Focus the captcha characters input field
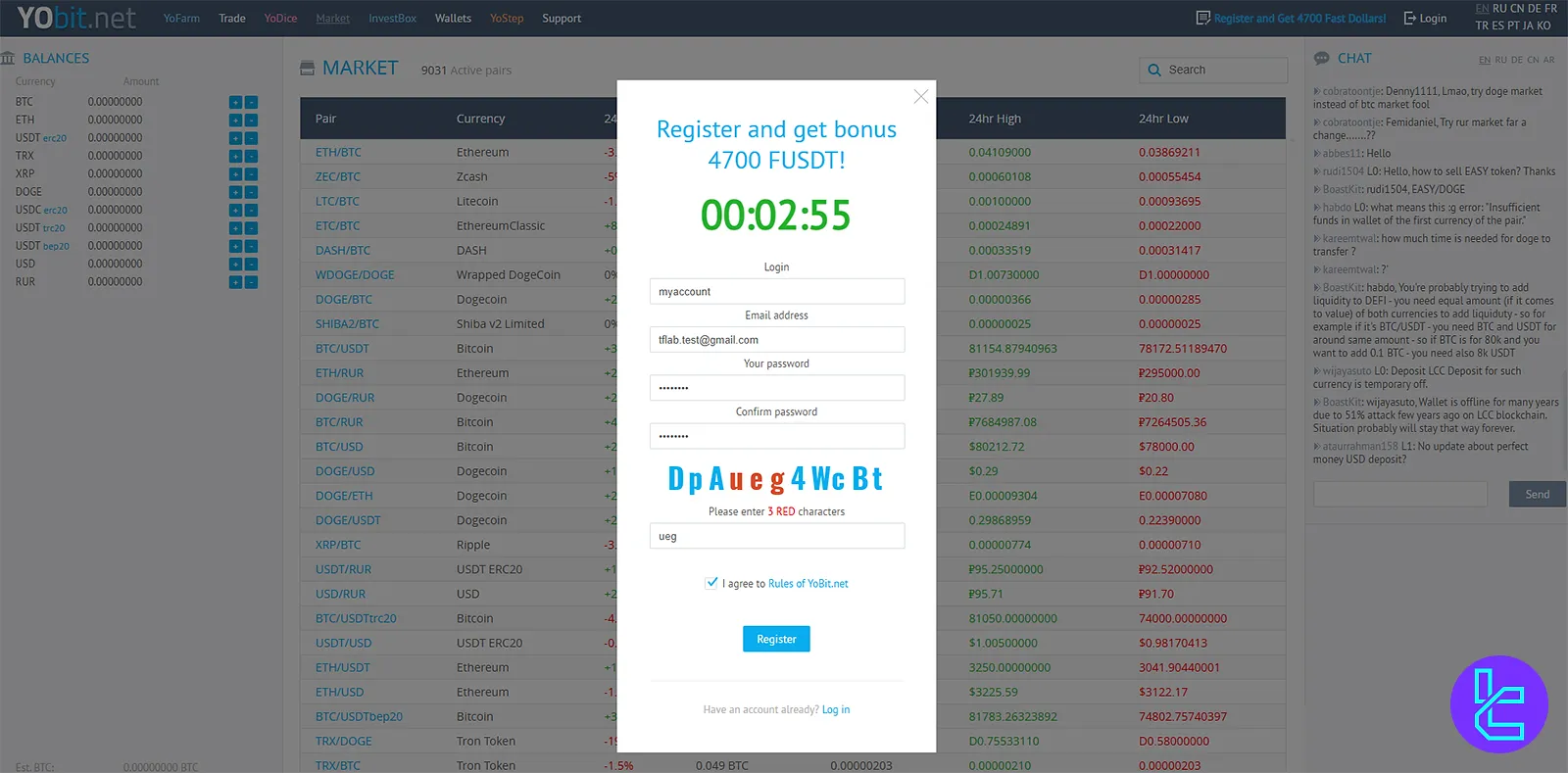The image size is (1568, 773). click(x=777, y=536)
